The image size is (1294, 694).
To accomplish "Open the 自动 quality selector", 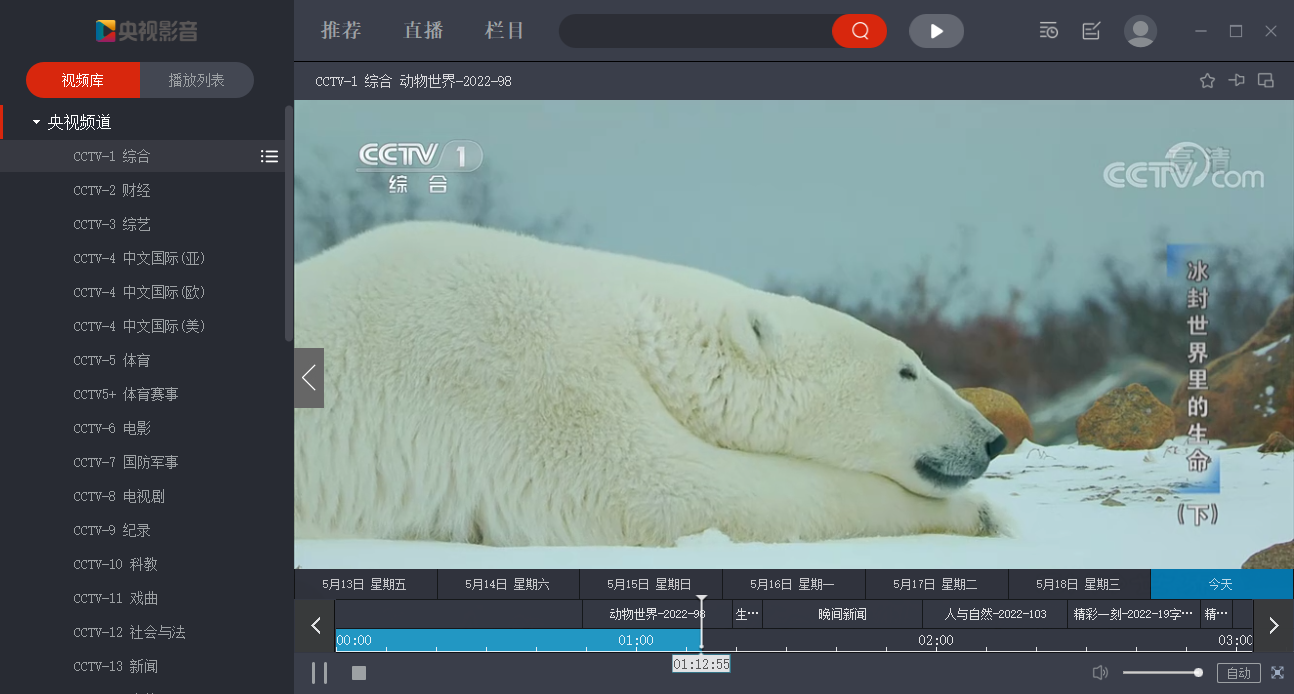I will coord(1238,673).
